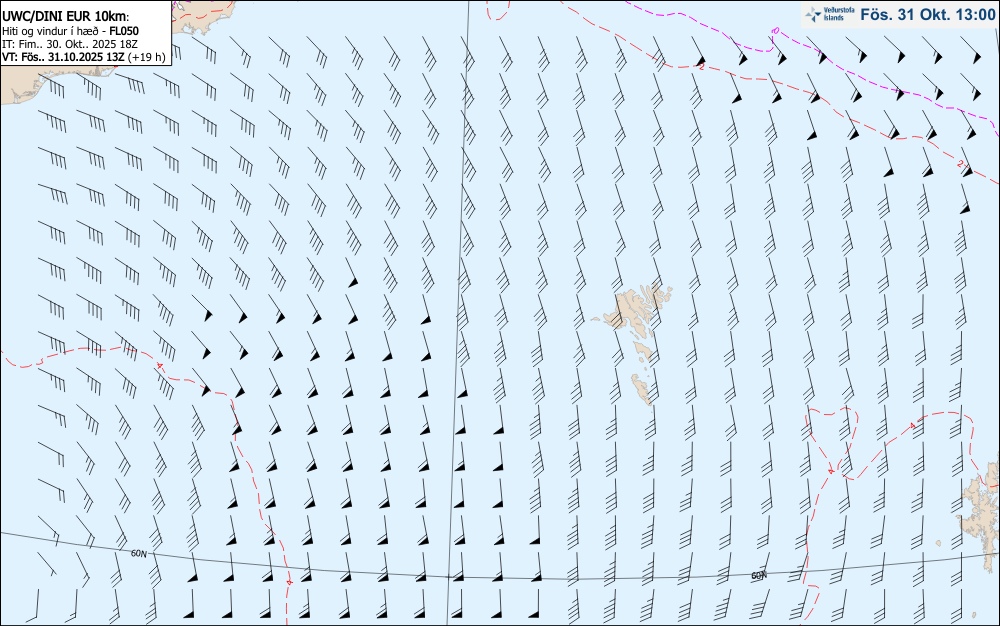Click the 'IT: Fim.. 30. Okt.. 2025 18Z' line
Image resolution: width=1000 pixels, height=626 pixels.
[x=70, y=44]
